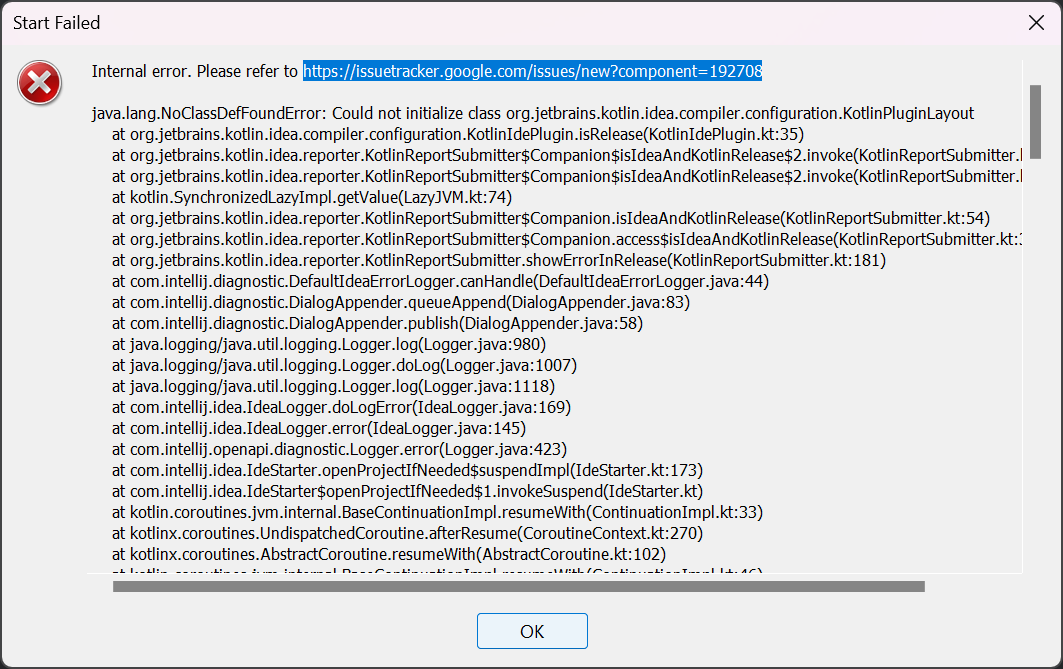Click the java.lang.NoClassDefFoundError line
The height and width of the screenshot is (669, 1063).
click(x=532, y=113)
